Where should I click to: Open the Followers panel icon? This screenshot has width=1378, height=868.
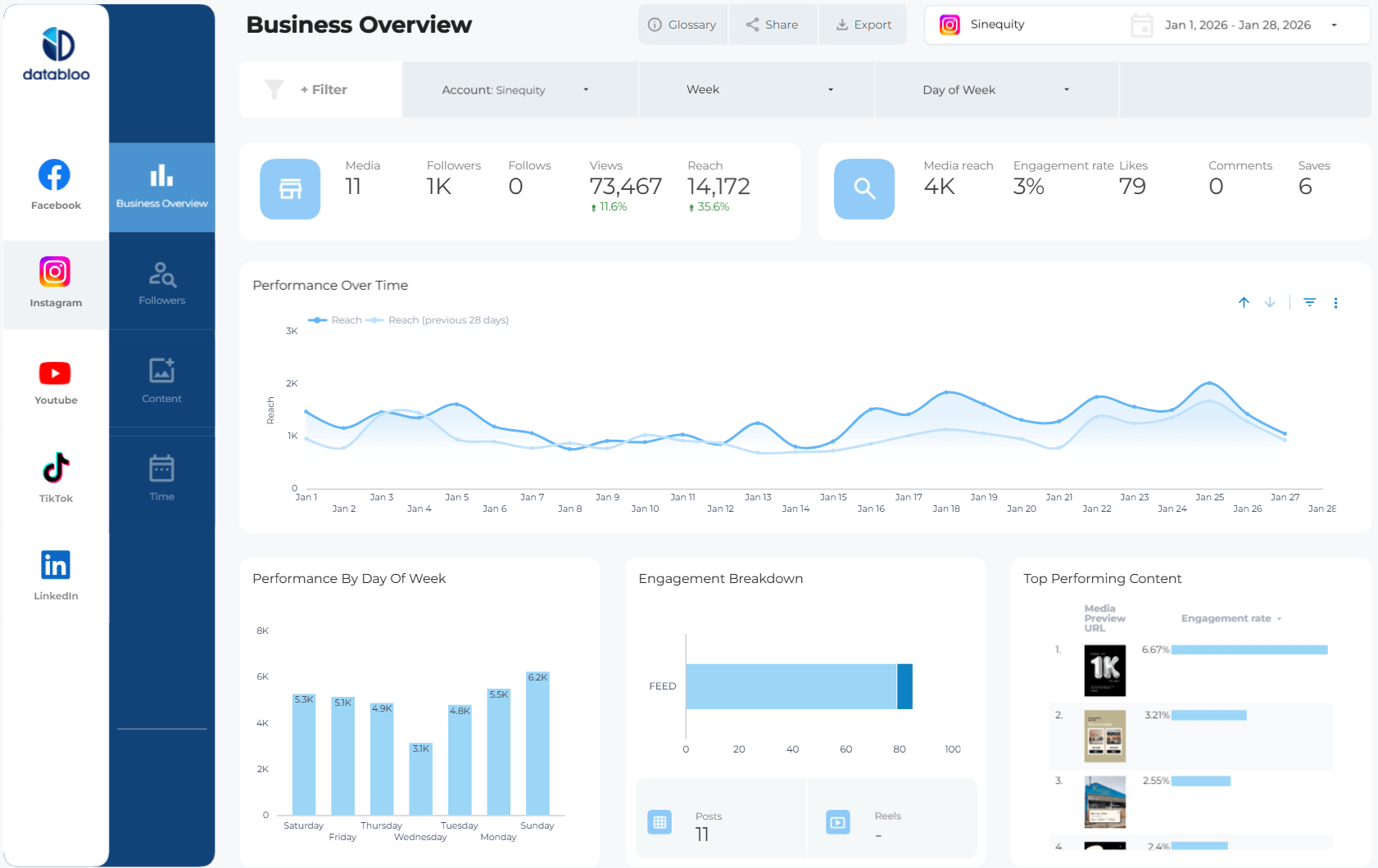161,283
